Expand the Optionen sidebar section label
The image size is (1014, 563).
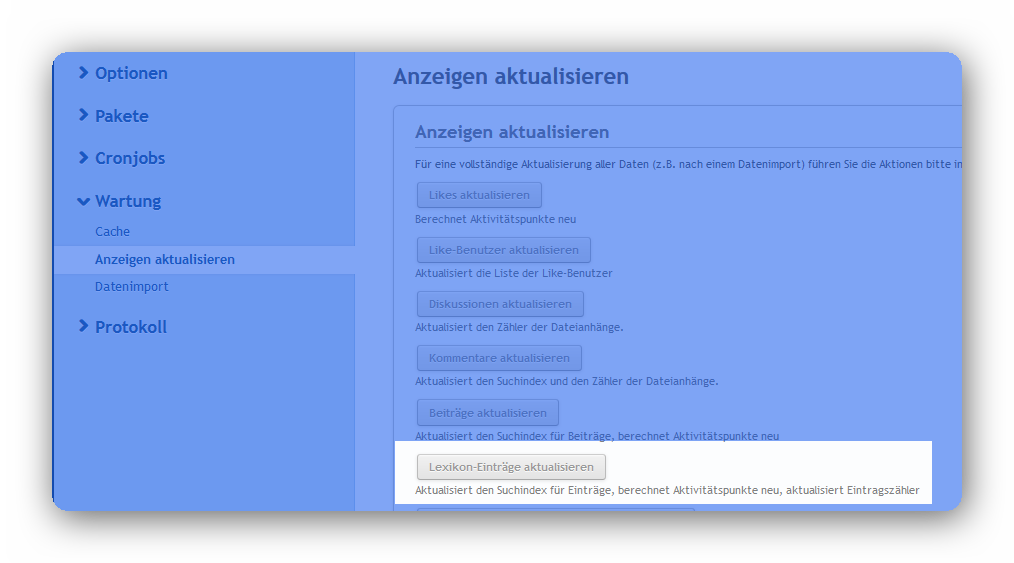(131, 73)
